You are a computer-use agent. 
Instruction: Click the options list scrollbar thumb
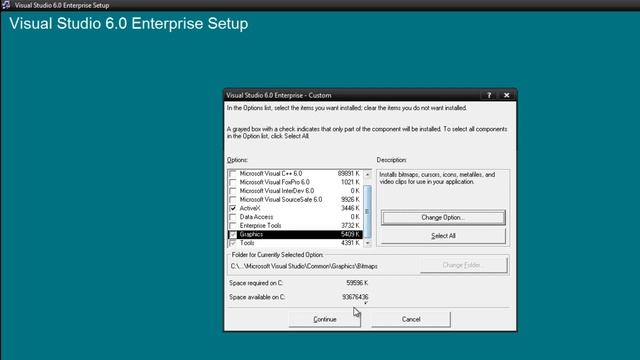tap(367, 211)
